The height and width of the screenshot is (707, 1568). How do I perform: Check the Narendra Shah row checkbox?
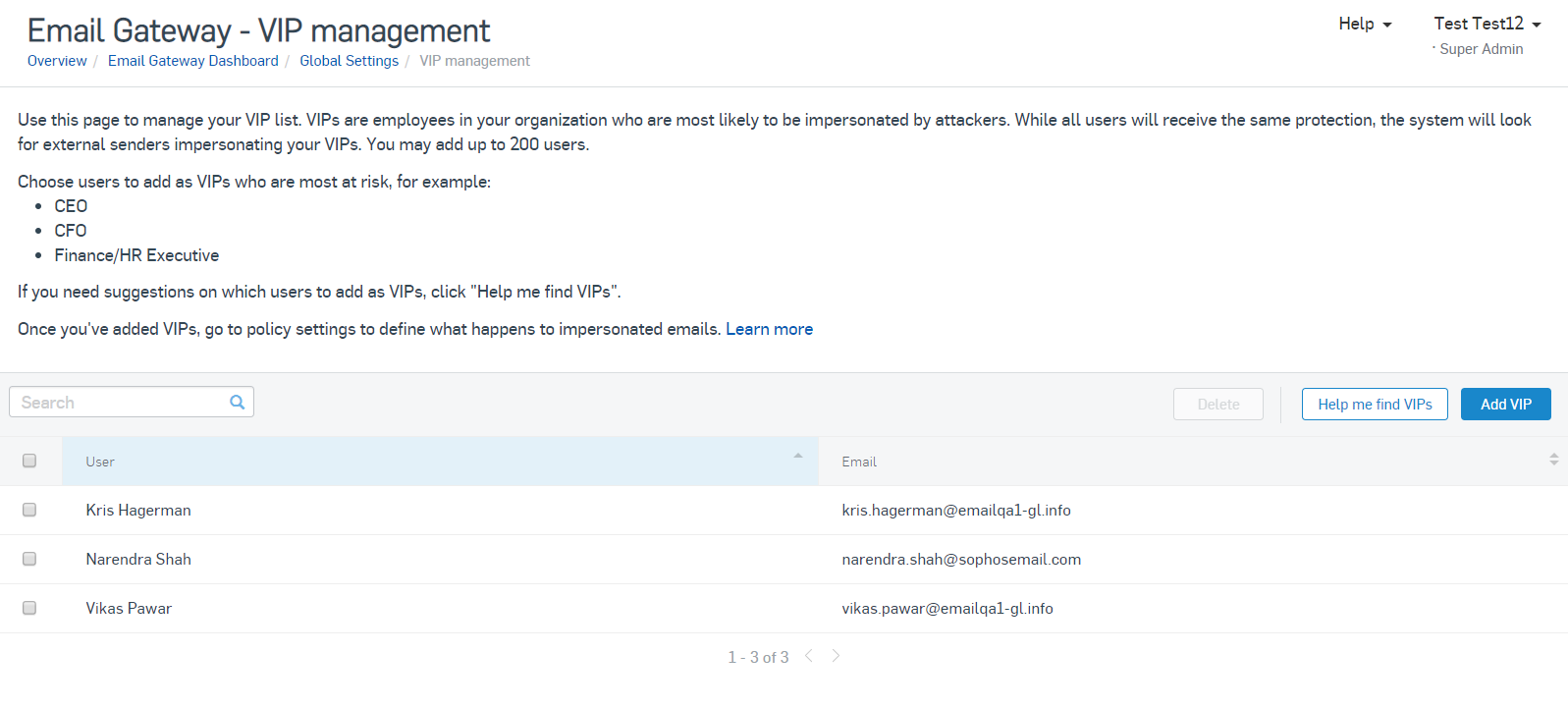[x=29, y=559]
